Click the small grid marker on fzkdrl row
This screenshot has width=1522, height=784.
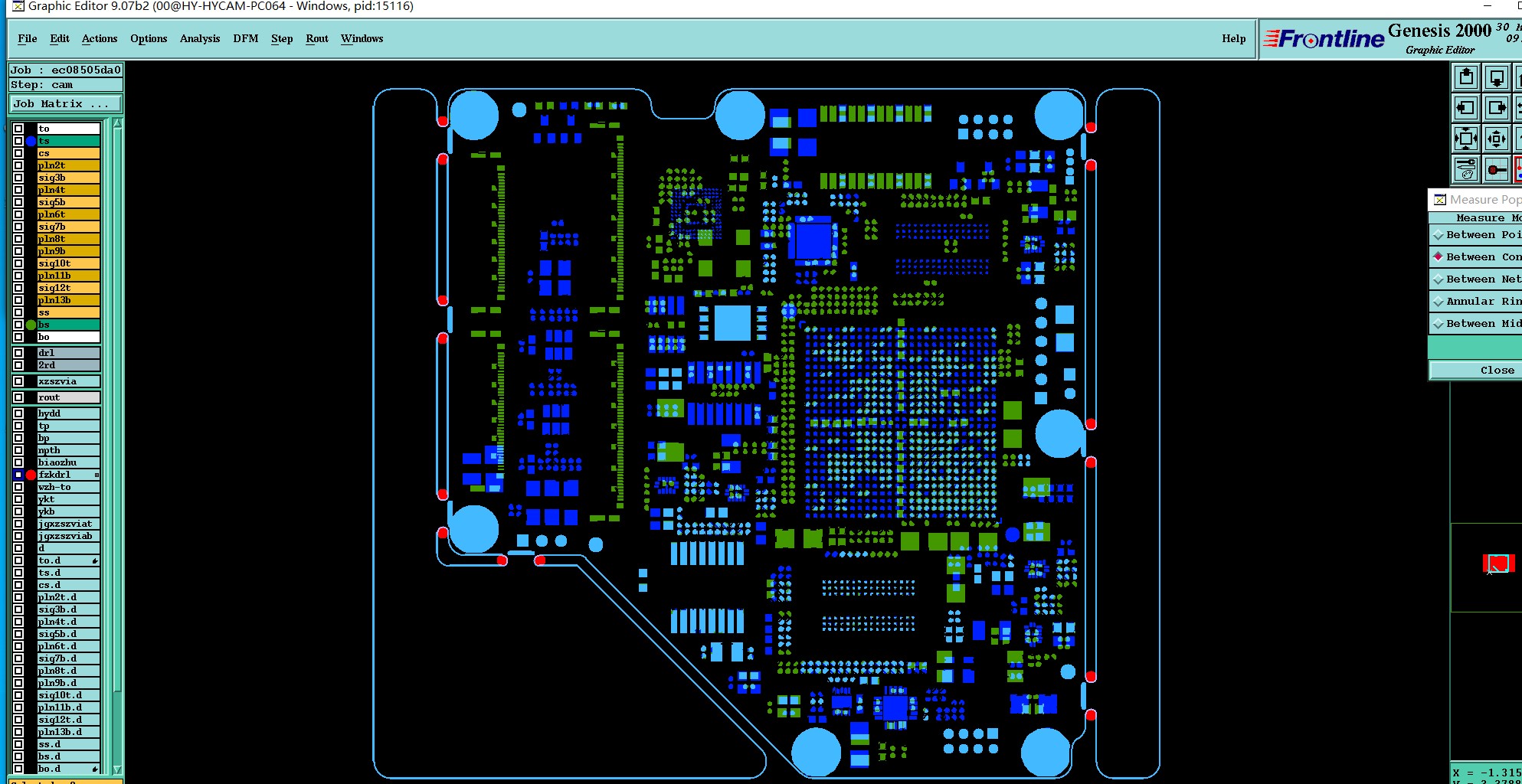(97, 475)
